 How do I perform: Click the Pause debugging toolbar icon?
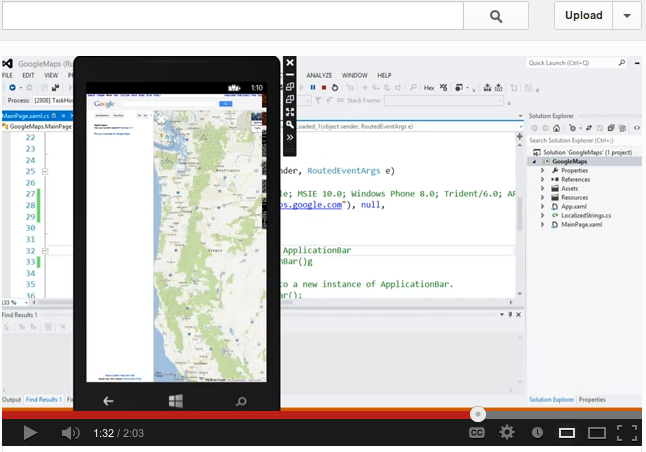(x=313, y=87)
